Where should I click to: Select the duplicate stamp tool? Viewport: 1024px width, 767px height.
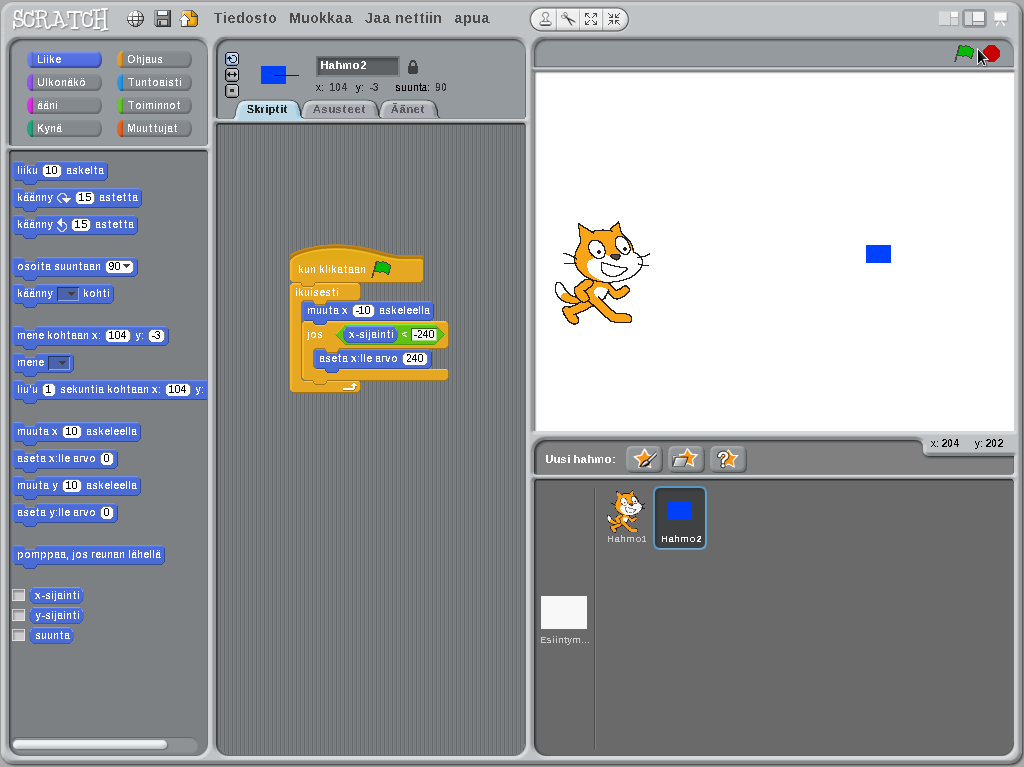tap(545, 20)
